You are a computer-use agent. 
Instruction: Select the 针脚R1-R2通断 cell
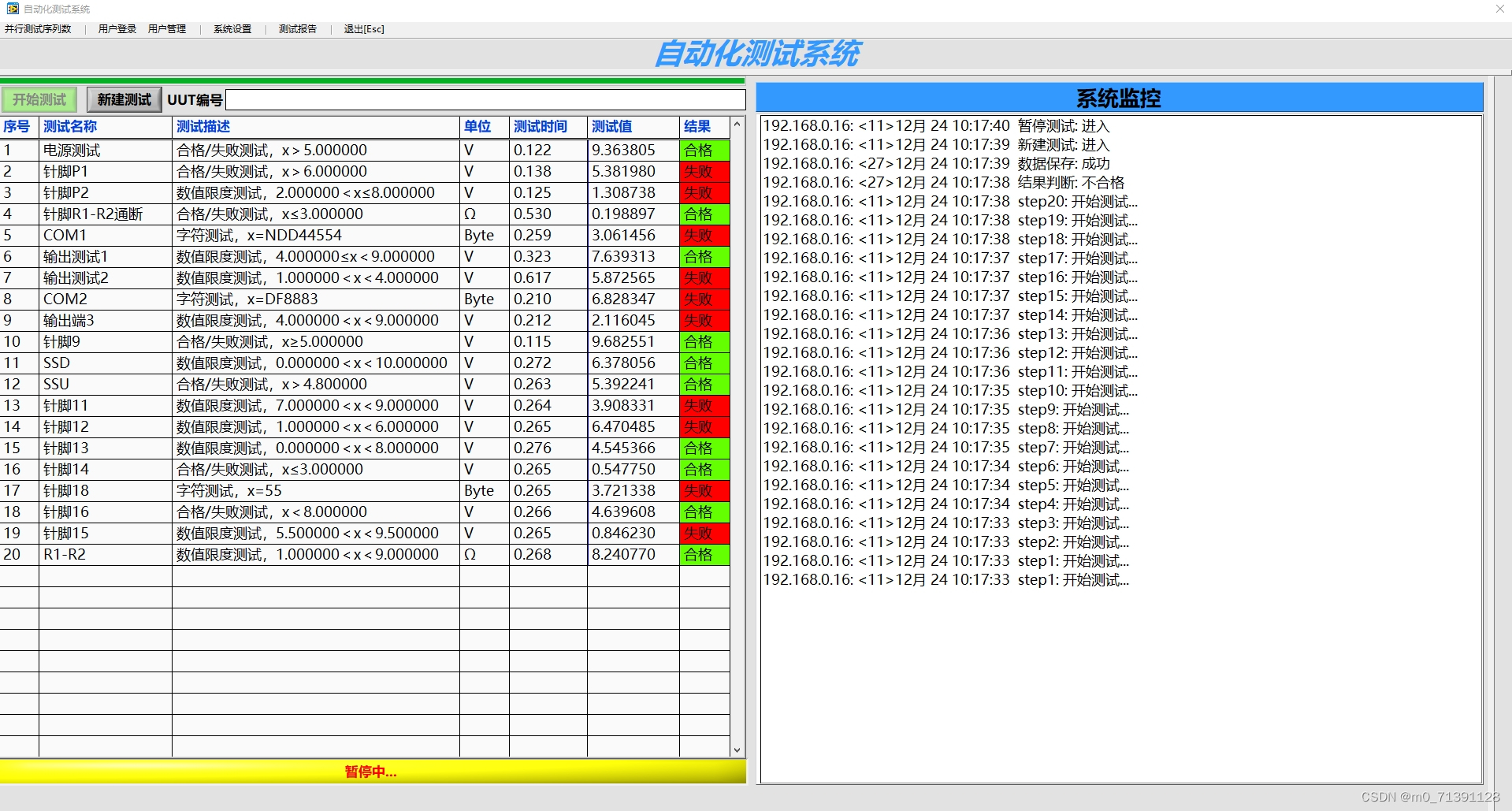point(106,214)
